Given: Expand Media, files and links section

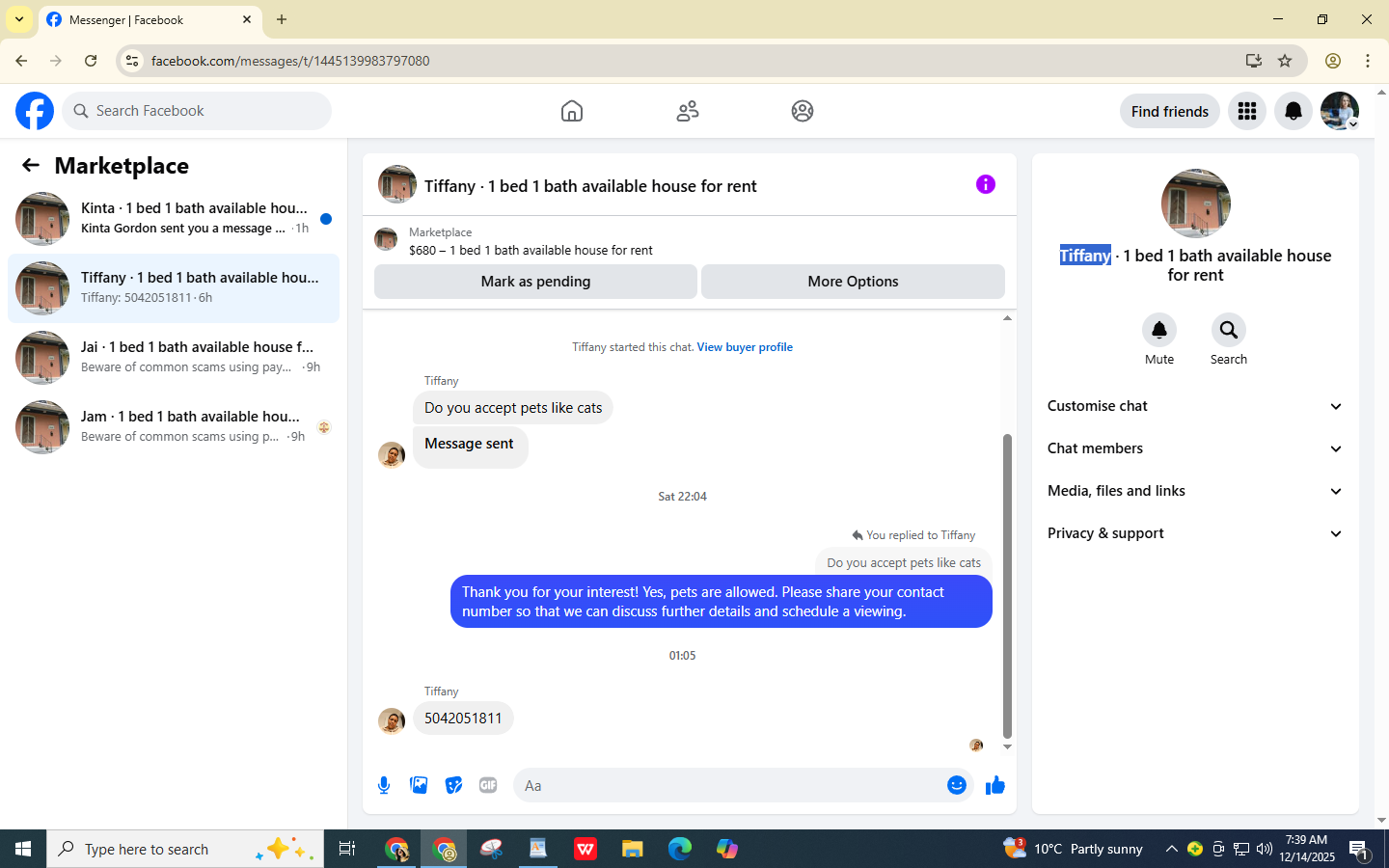Looking at the screenshot, I should click(x=1196, y=491).
